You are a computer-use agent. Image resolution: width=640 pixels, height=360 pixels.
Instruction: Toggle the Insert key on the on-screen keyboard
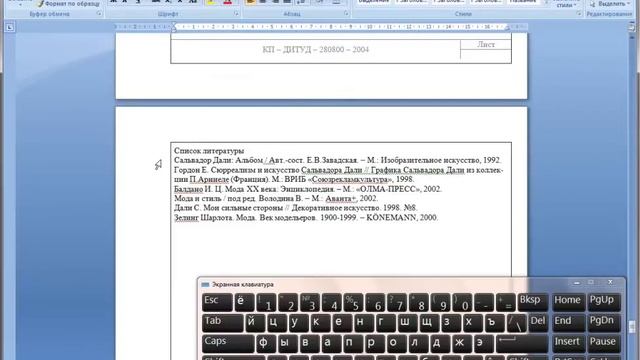click(568, 343)
